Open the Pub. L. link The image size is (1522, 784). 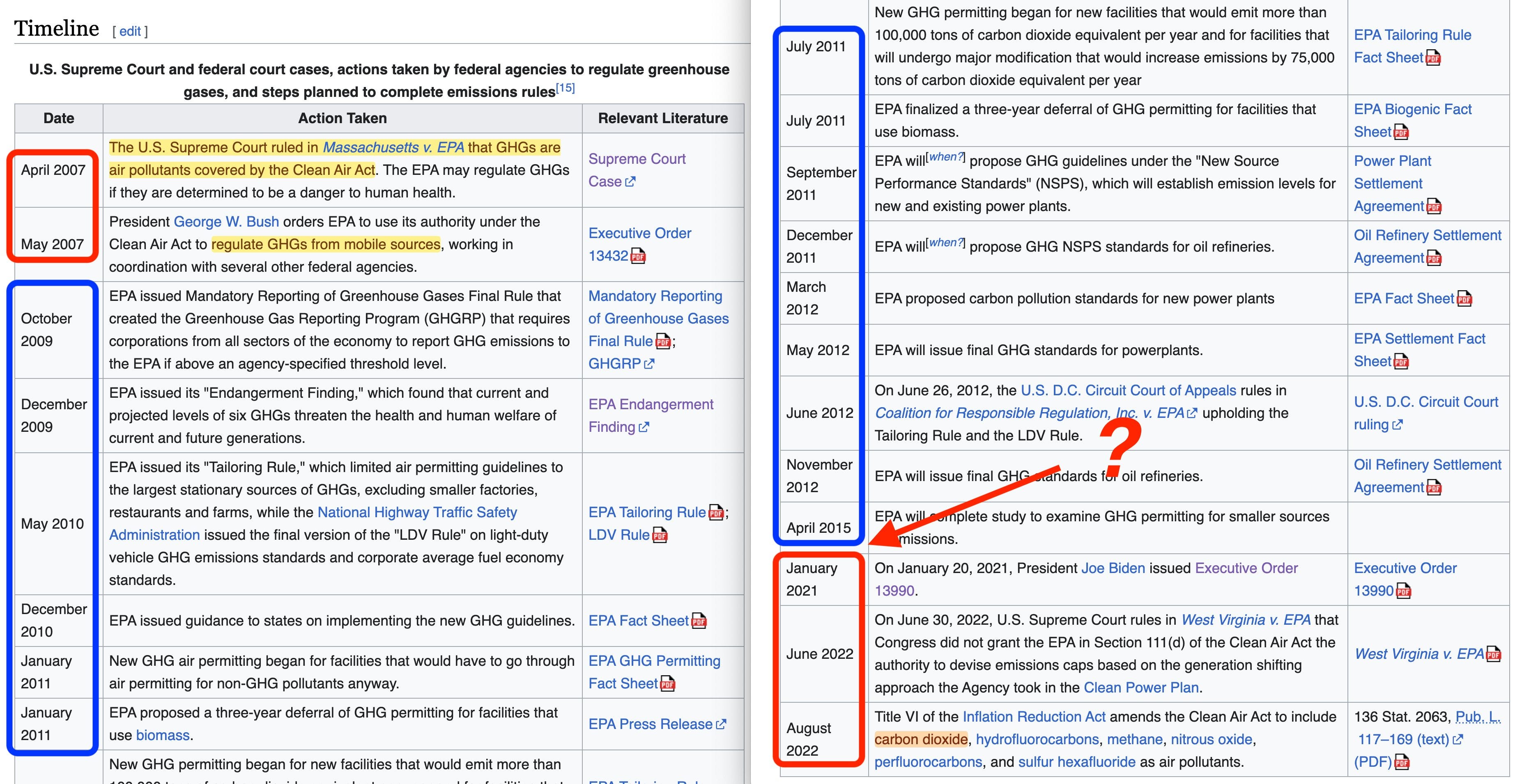pyautogui.click(x=1478, y=717)
